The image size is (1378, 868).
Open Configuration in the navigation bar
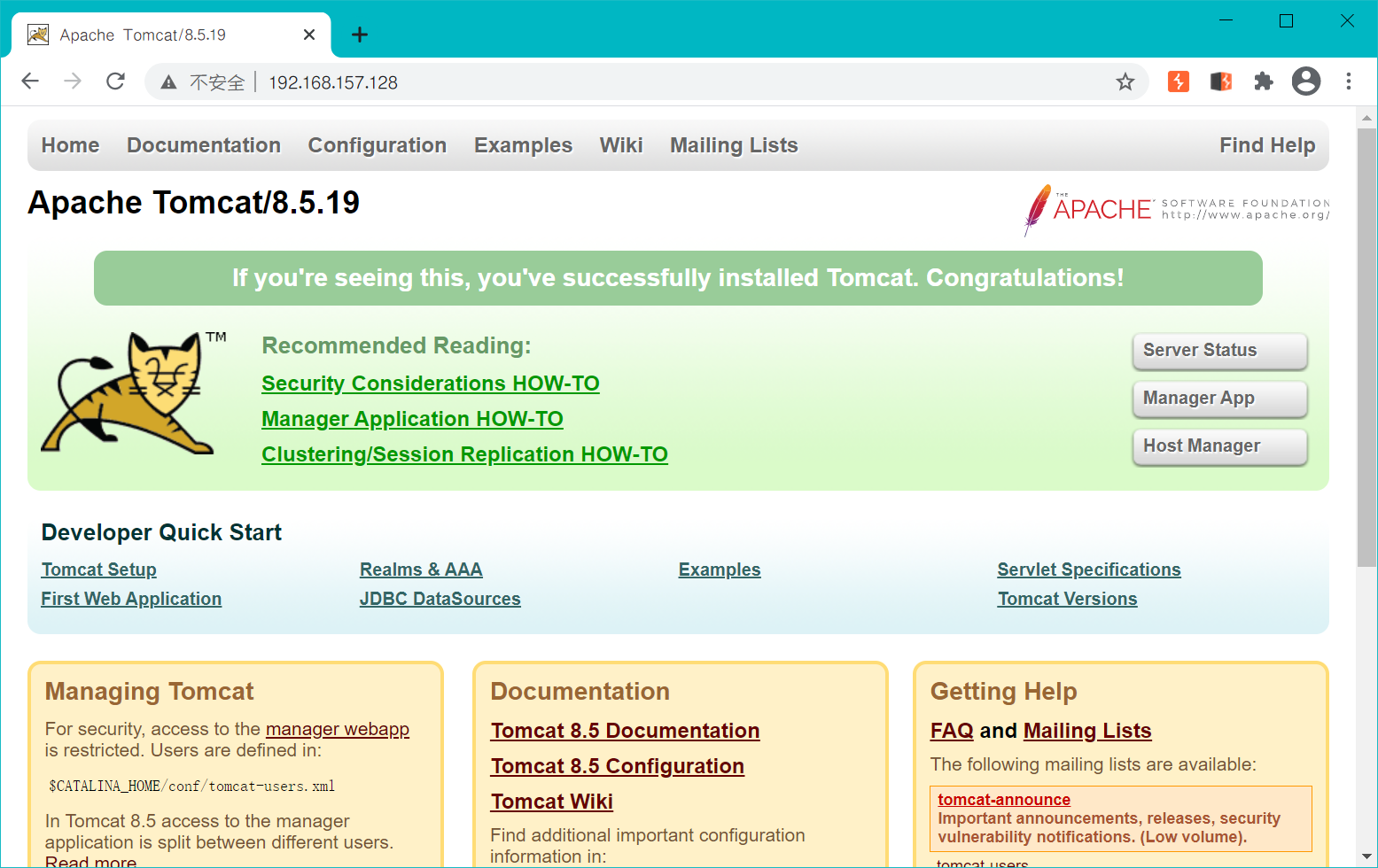(x=378, y=145)
